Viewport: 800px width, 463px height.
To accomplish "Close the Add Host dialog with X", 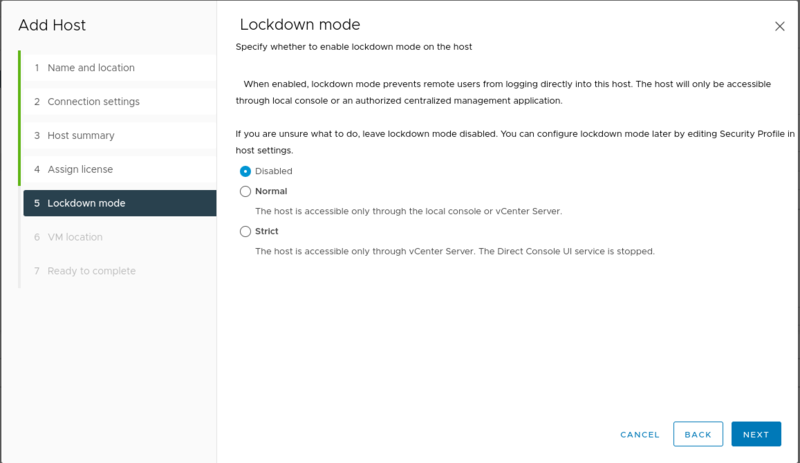I will tap(780, 26).
